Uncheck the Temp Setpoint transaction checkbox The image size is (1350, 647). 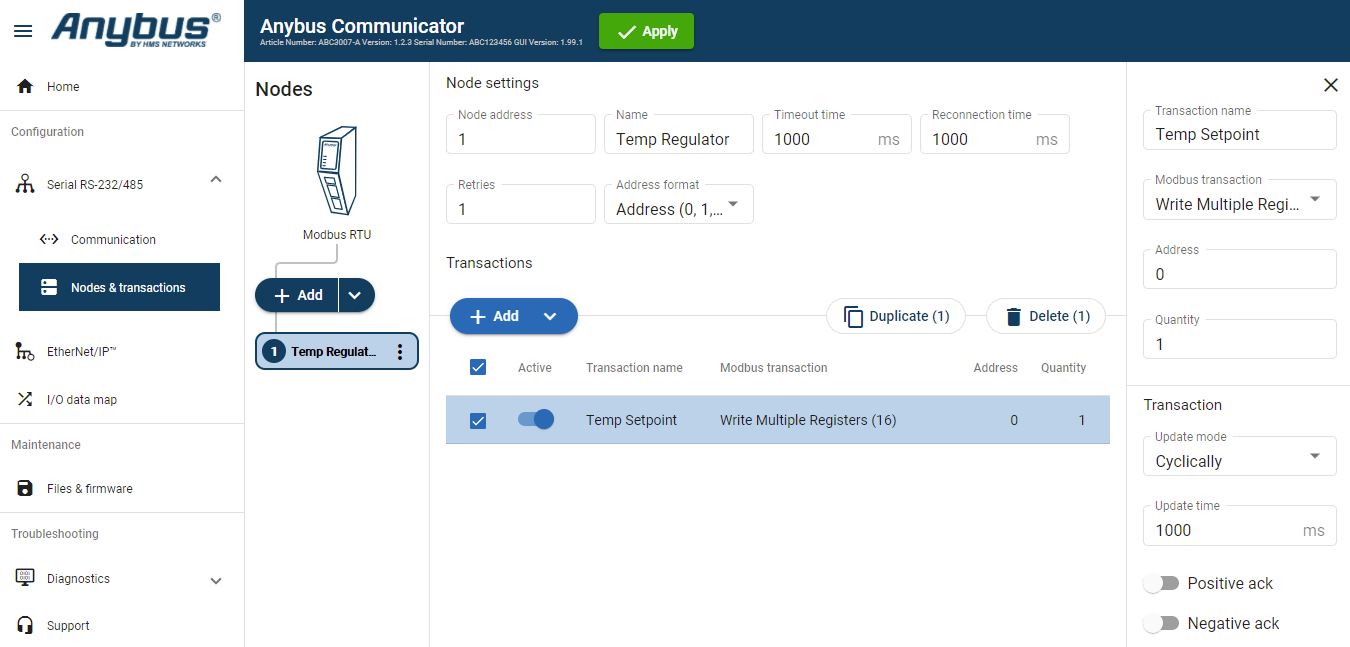(x=477, y=419)
